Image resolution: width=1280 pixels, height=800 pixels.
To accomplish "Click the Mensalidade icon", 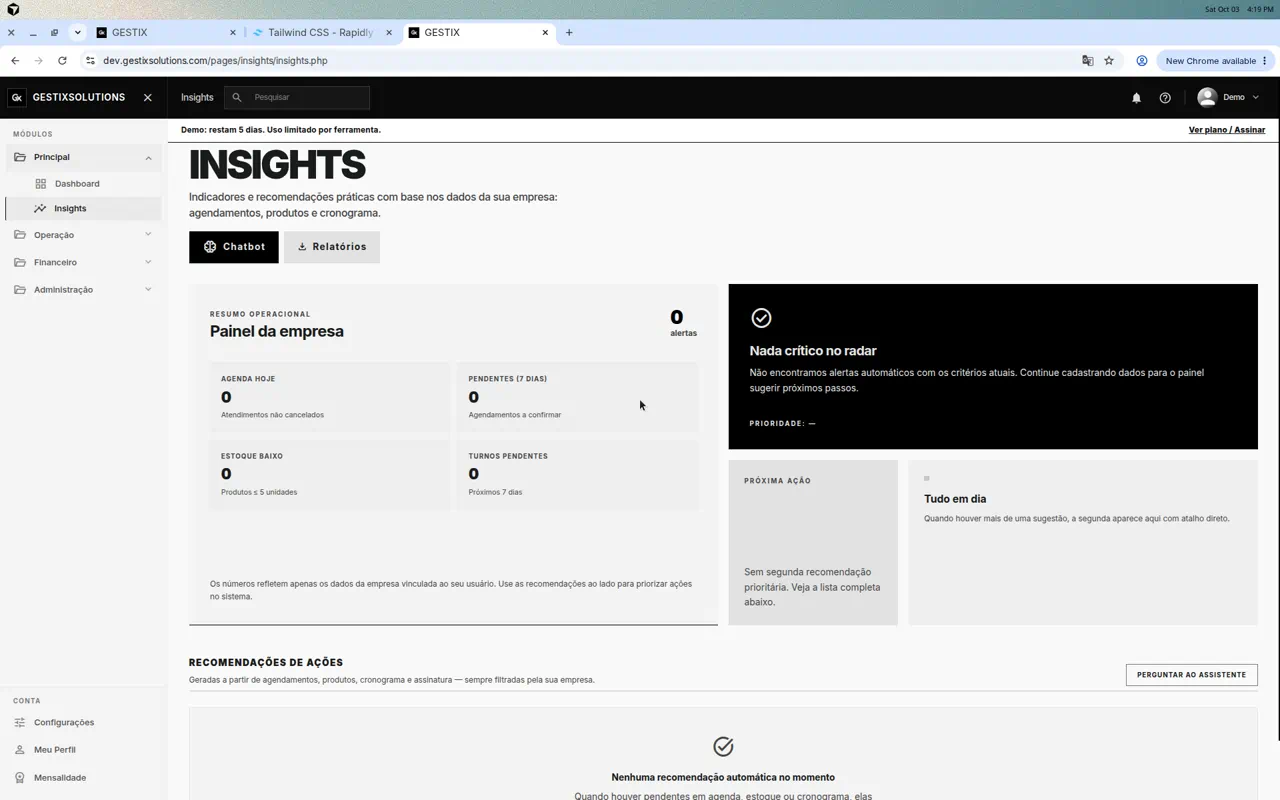I will 20,778.
